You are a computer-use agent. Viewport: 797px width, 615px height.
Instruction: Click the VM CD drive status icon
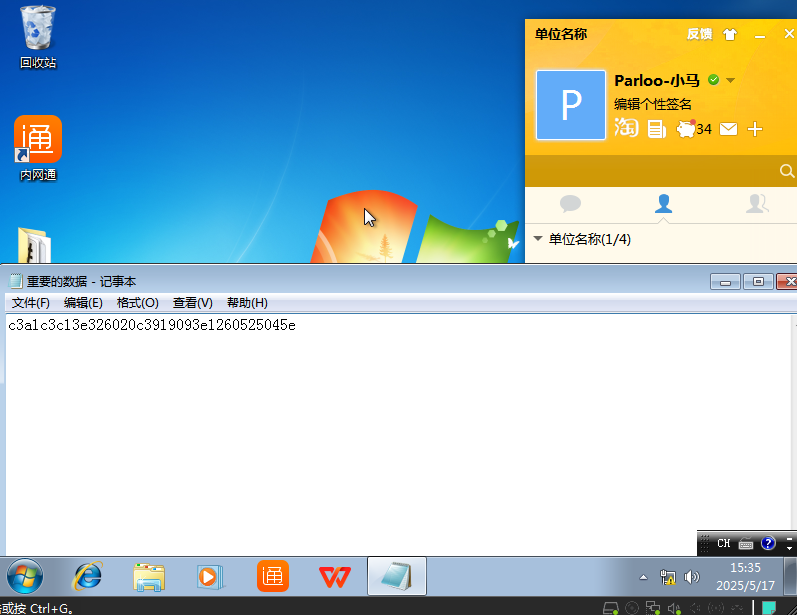point(632,608)
